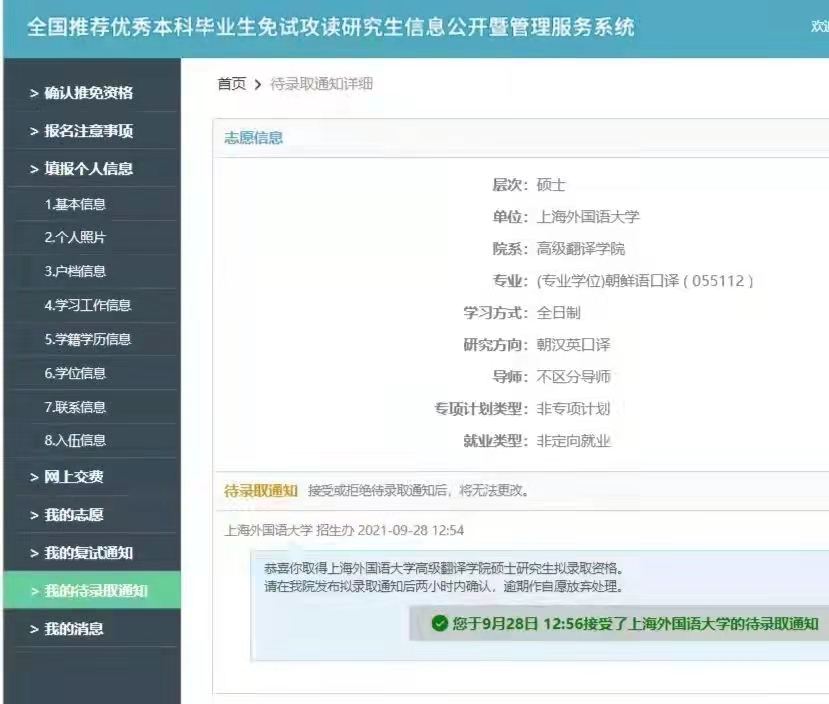Click the green checkmark acceptance icon
Image resolution: width=829 pixels, height=704 pixels.
439,624
